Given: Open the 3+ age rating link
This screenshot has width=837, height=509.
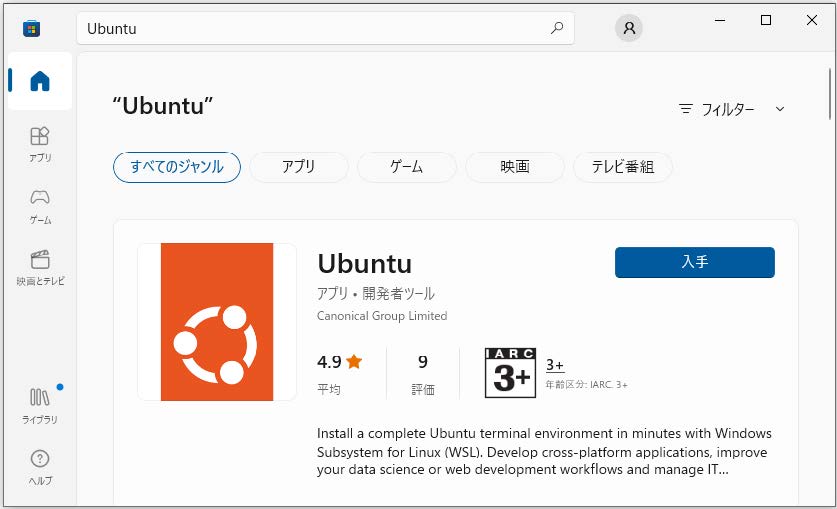Looking at the screenshot, I should tap(555, 365).
